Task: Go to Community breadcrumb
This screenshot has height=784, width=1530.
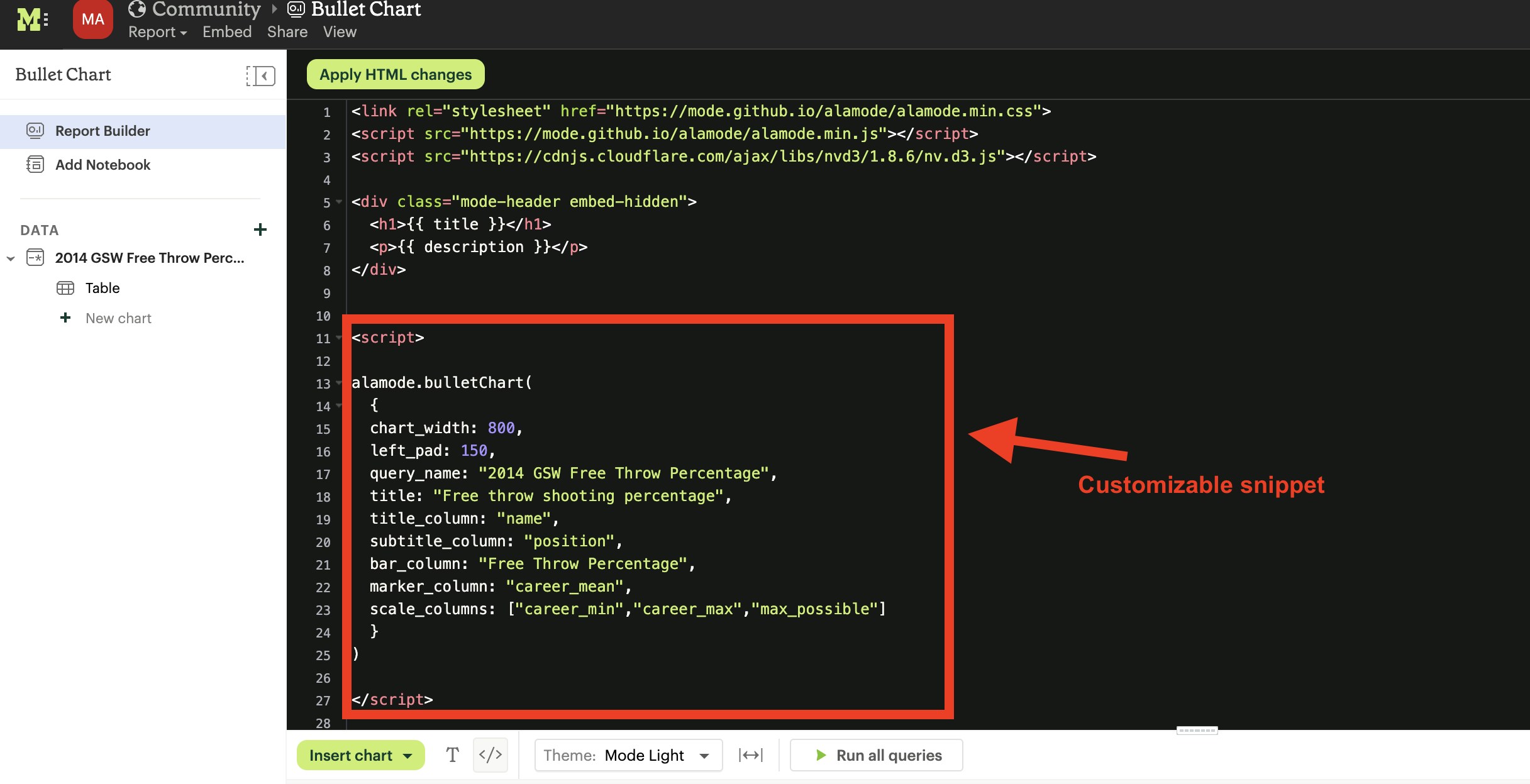Action: coord(206,9)
